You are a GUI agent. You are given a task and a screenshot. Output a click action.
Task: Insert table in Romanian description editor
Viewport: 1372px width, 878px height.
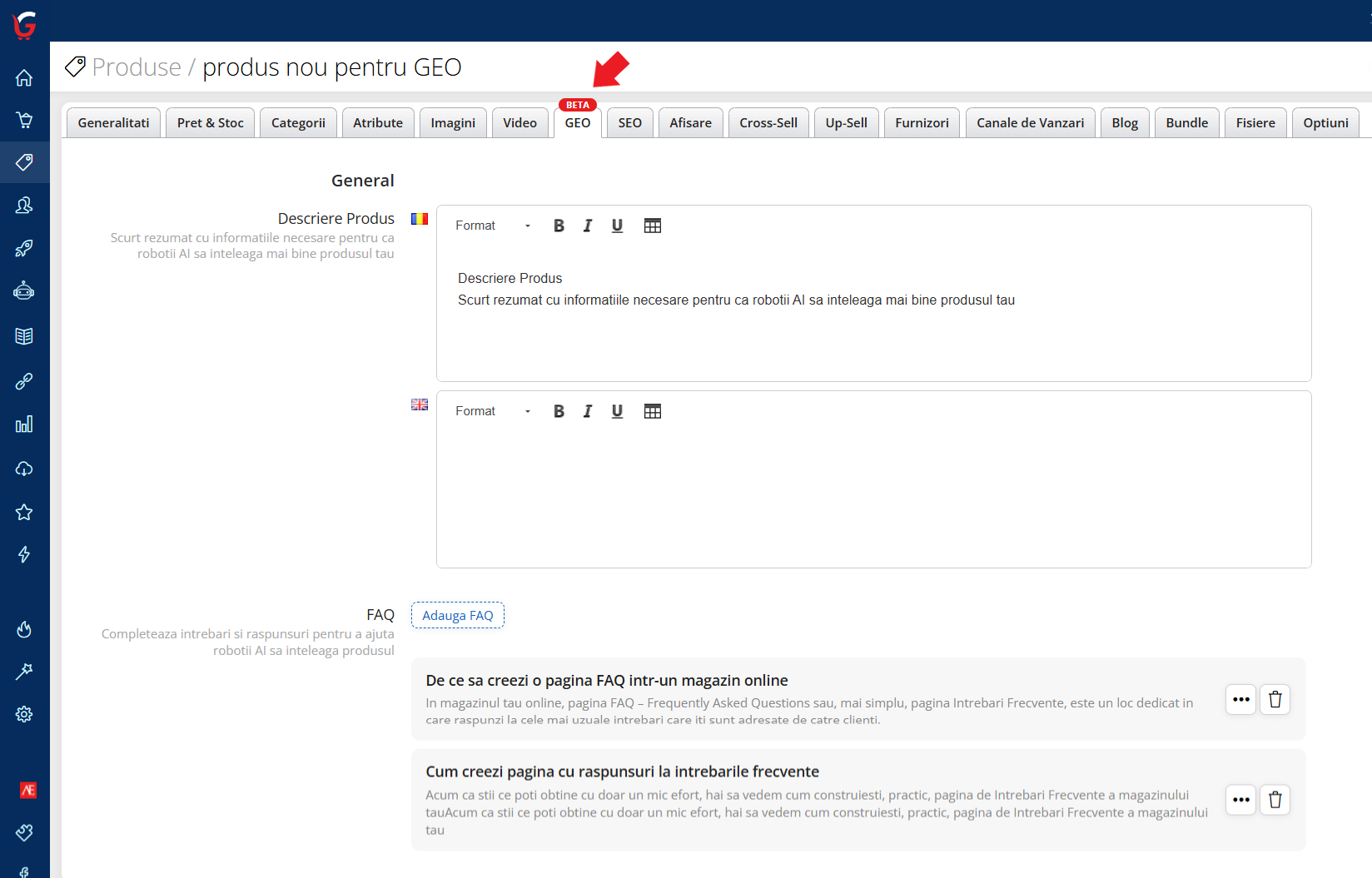(x=653, y=226)
